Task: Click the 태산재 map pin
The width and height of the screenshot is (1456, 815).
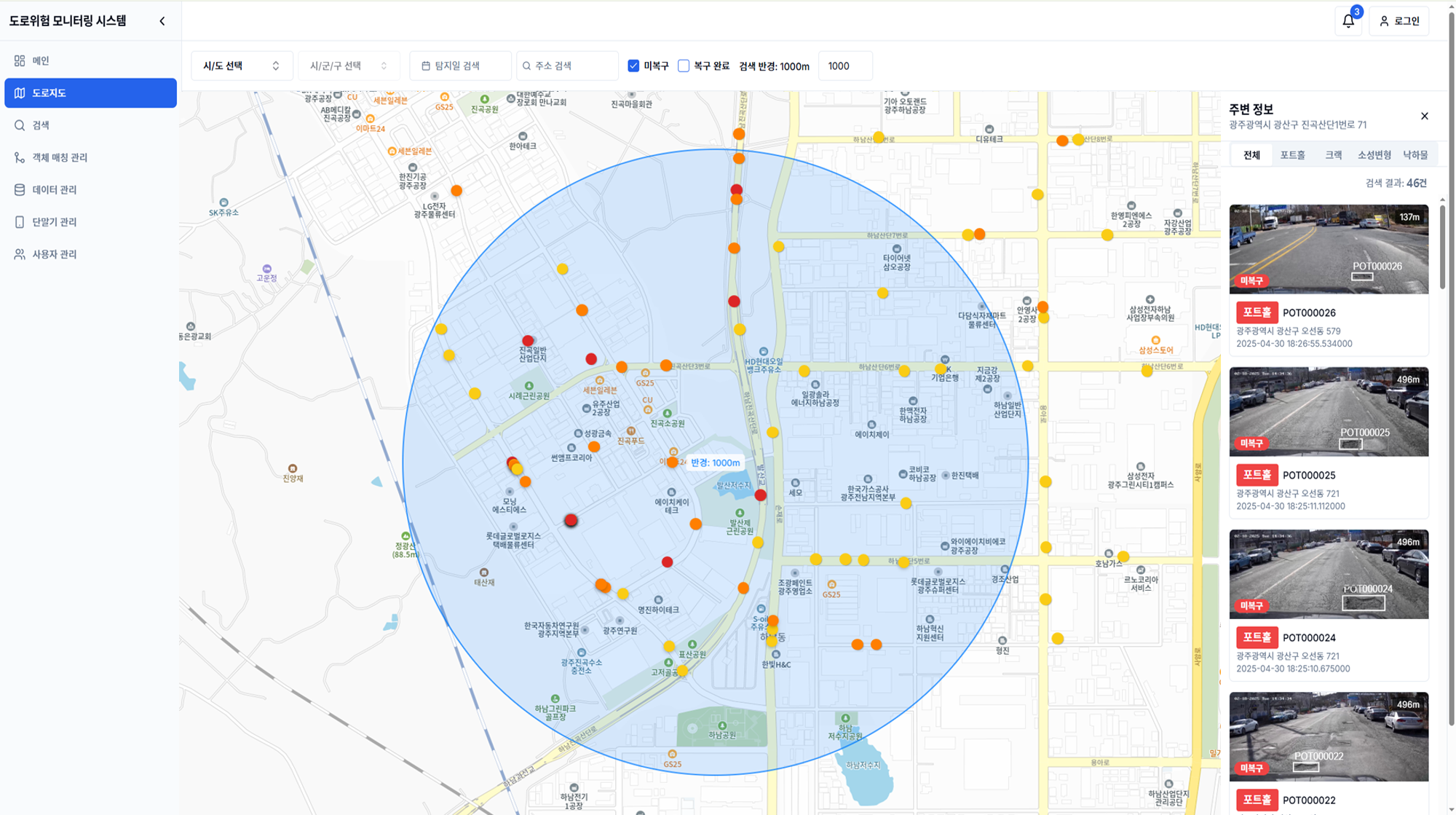Action: [x=484, y=572]
